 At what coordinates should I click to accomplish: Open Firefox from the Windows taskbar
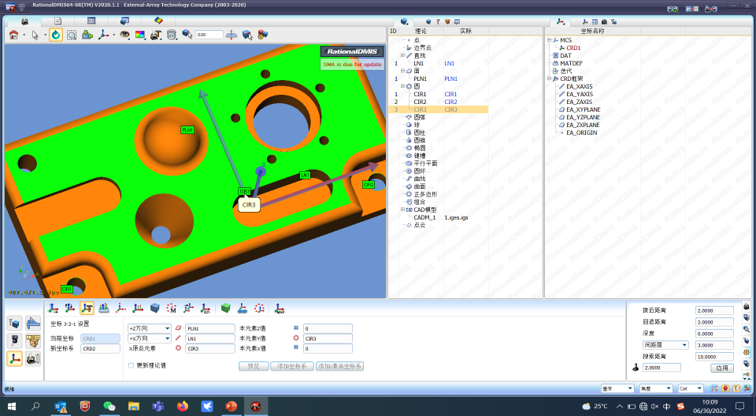click(x=182, y=407)
